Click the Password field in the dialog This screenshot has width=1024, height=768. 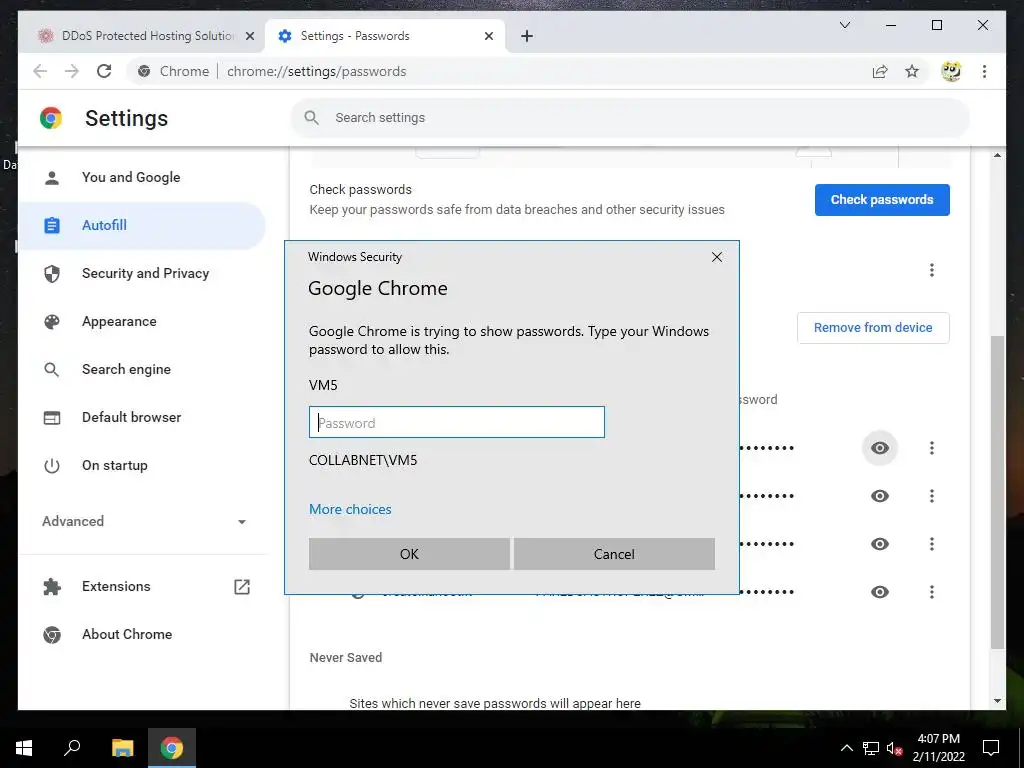456,423
